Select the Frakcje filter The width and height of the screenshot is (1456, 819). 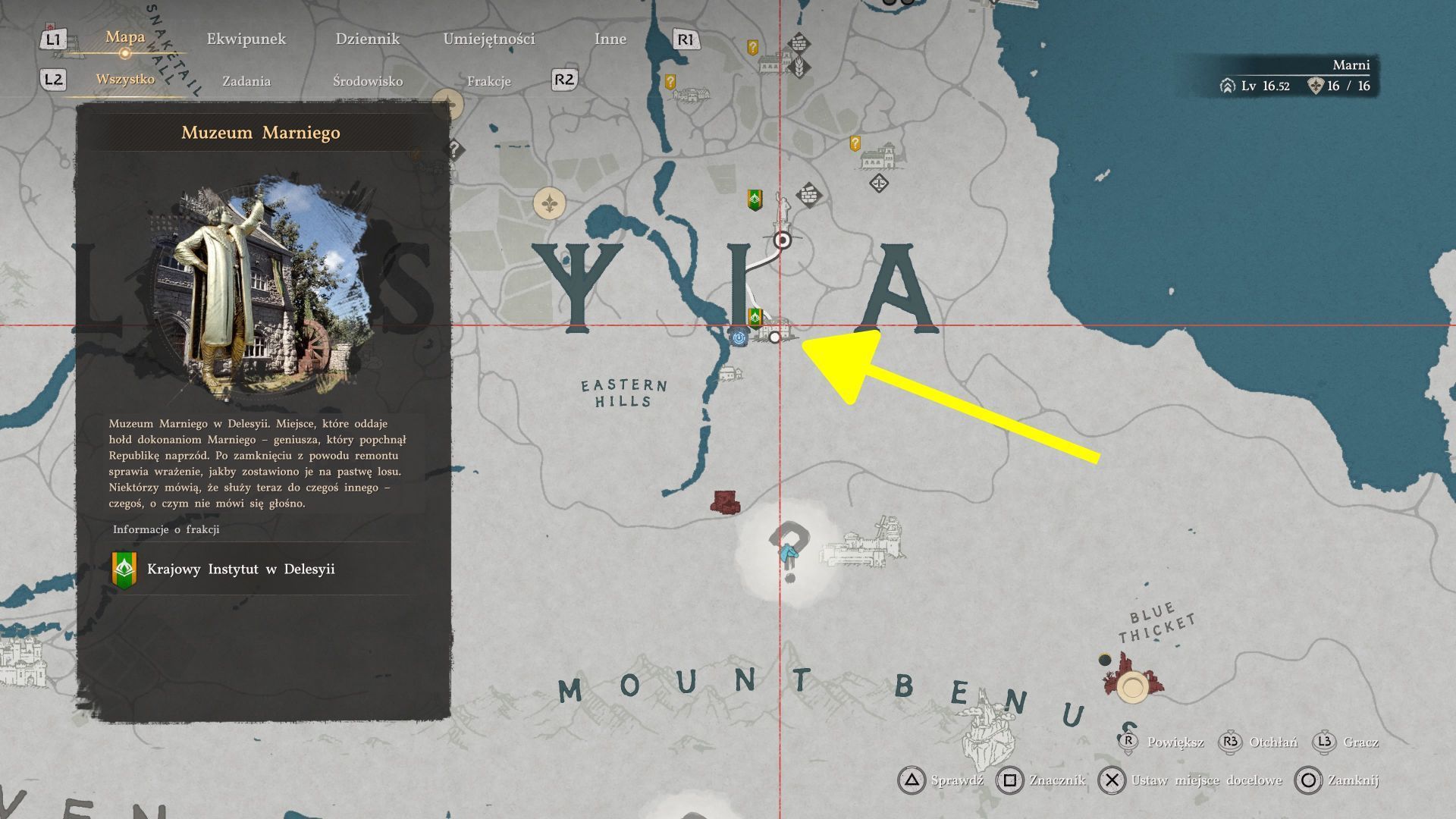(489, 81)
